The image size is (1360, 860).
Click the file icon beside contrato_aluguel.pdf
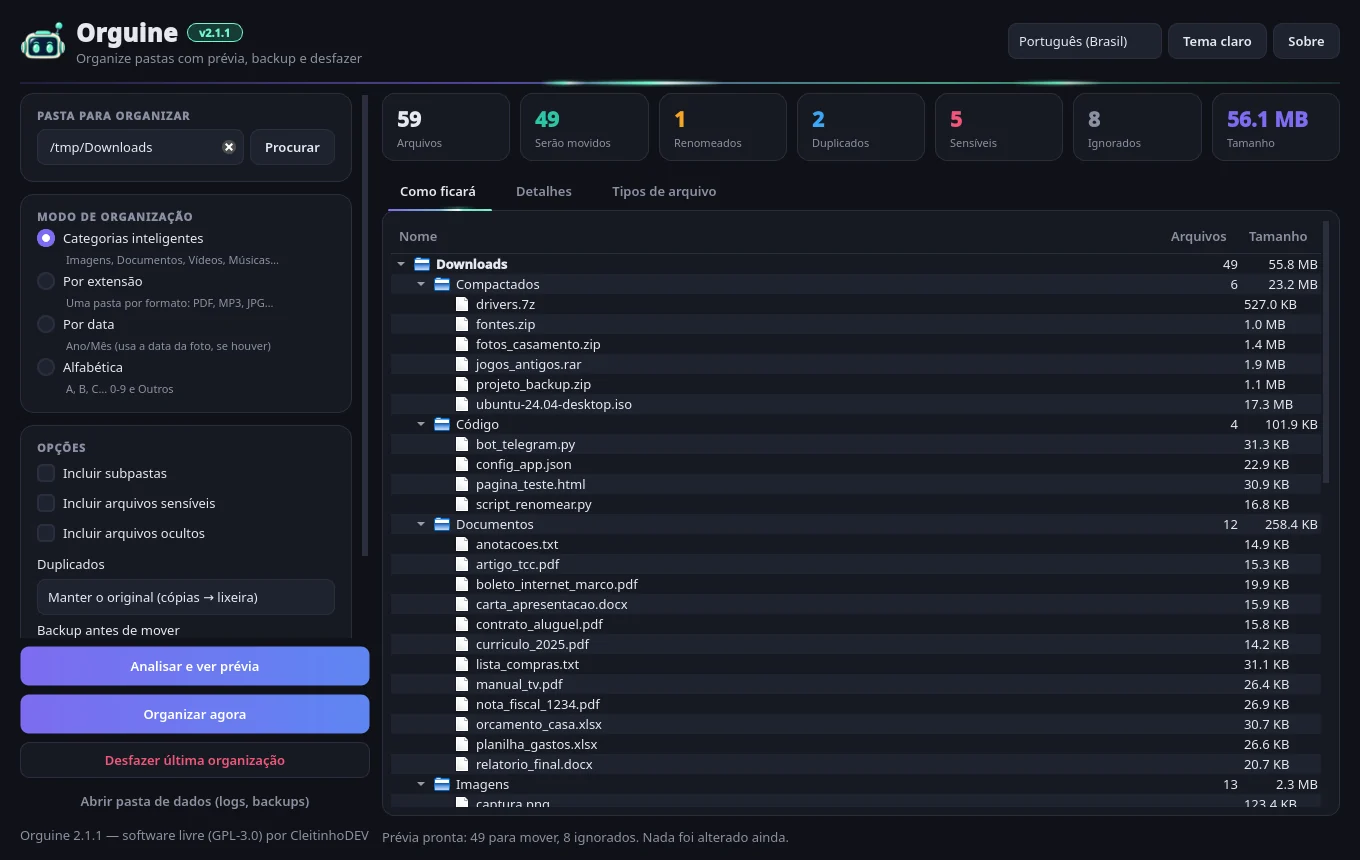pos(462,624)
